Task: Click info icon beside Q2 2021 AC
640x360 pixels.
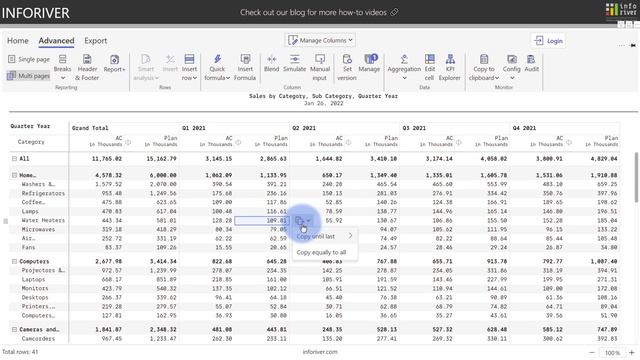Action: point(348,142)
